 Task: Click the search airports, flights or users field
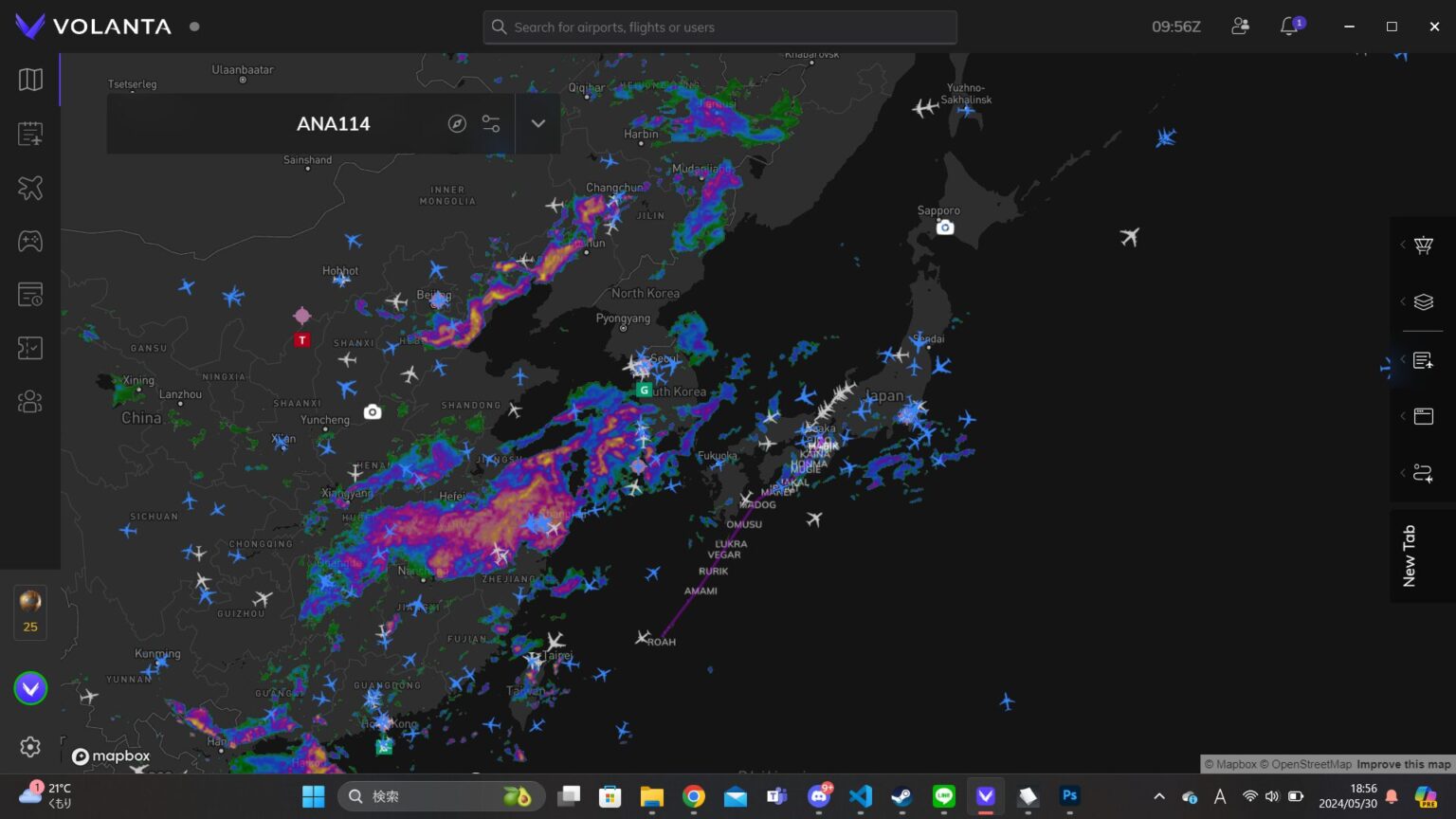[720, 27]
